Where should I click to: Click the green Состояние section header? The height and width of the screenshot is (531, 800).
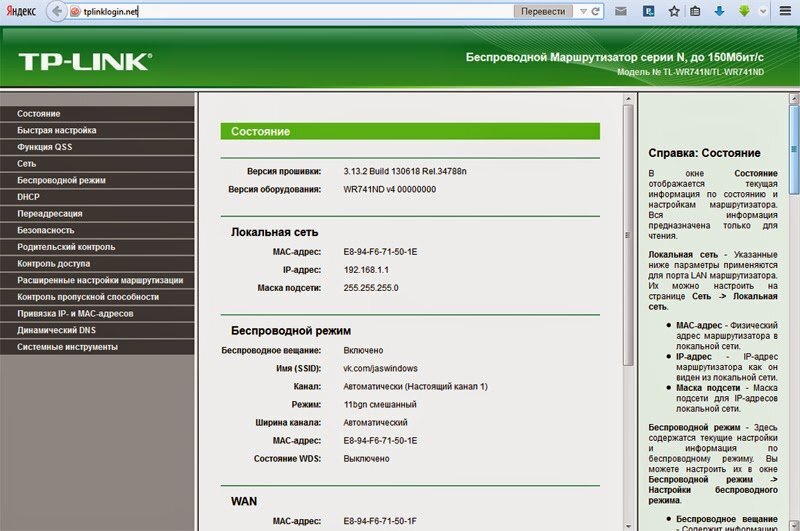click(x=410, y=131)
